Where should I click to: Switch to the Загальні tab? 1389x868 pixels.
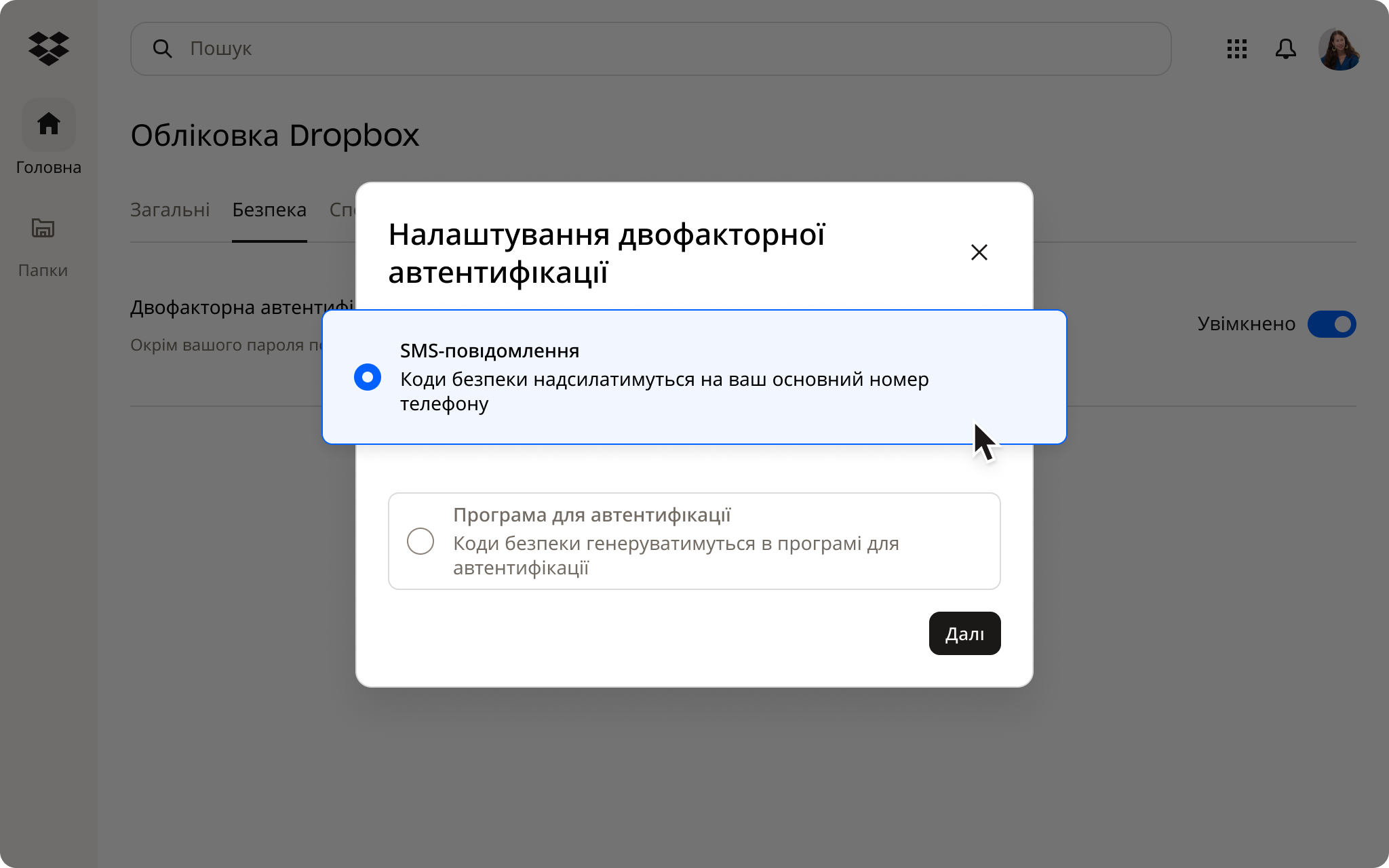coord(170,210)
